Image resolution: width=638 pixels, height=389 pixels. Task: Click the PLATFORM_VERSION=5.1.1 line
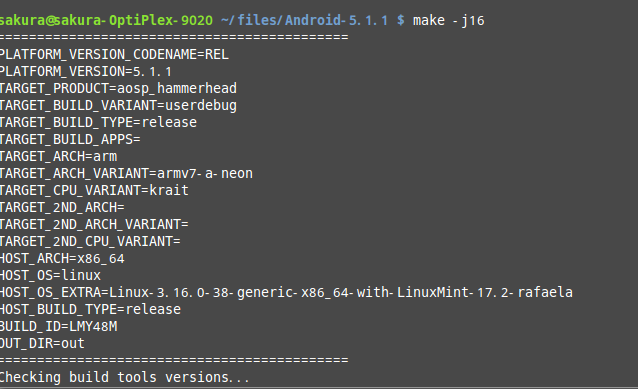(x=86, y=72)
